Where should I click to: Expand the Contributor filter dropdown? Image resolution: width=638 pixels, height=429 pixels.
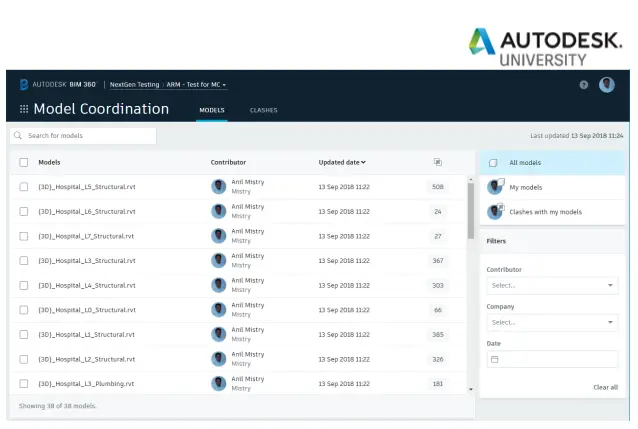(x=552, y=285)
